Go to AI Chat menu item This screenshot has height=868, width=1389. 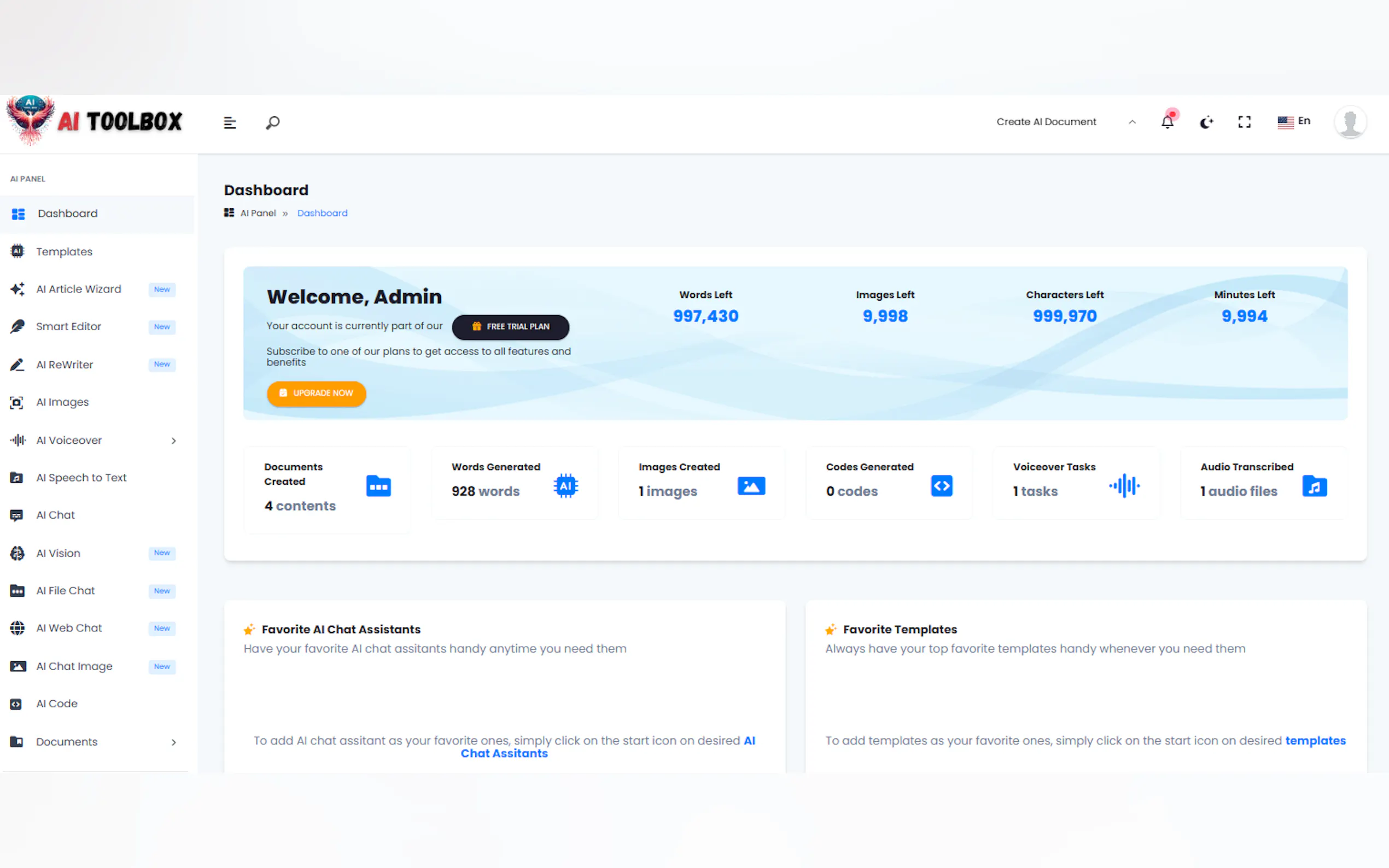coord(56,515)
